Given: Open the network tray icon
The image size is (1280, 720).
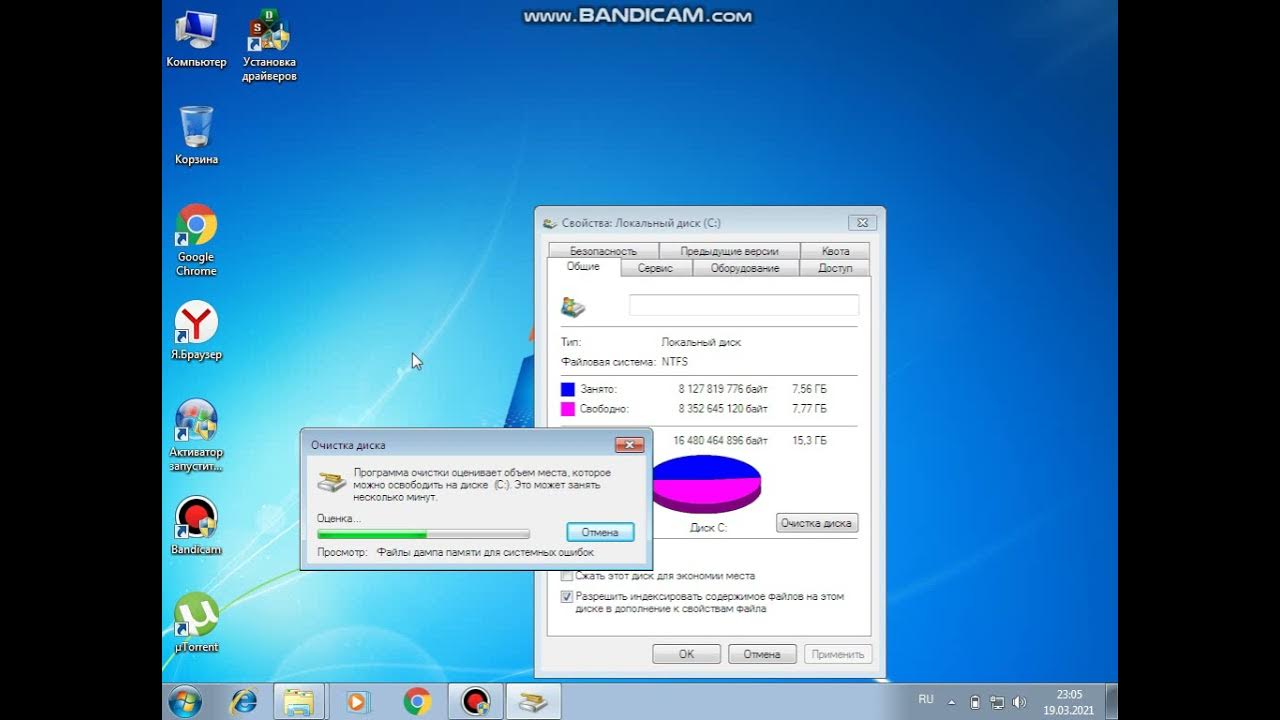Looking at the screenshot, I should 997,702.
